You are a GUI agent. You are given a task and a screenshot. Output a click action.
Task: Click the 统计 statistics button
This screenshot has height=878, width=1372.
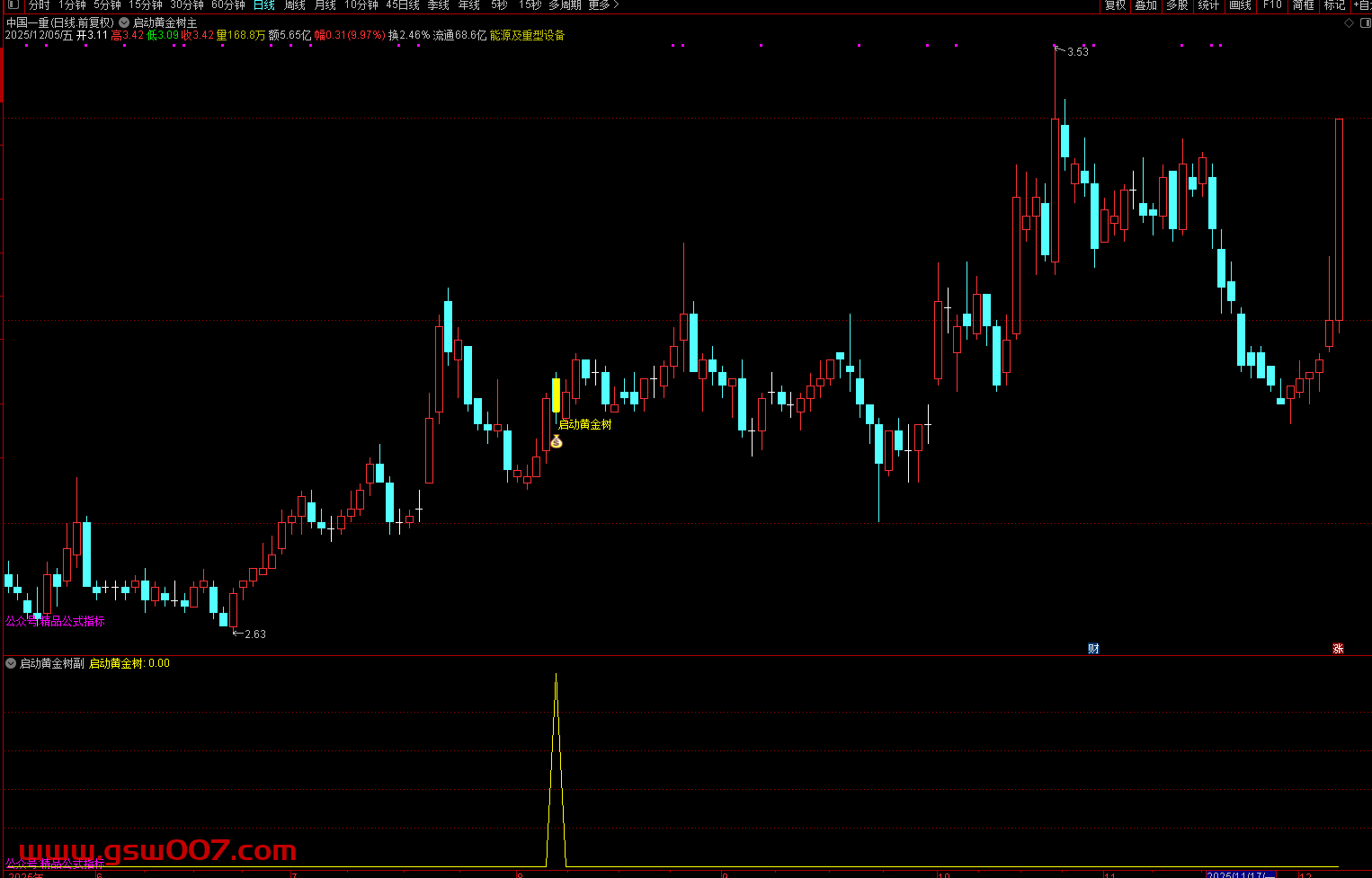click(1208, 5)
